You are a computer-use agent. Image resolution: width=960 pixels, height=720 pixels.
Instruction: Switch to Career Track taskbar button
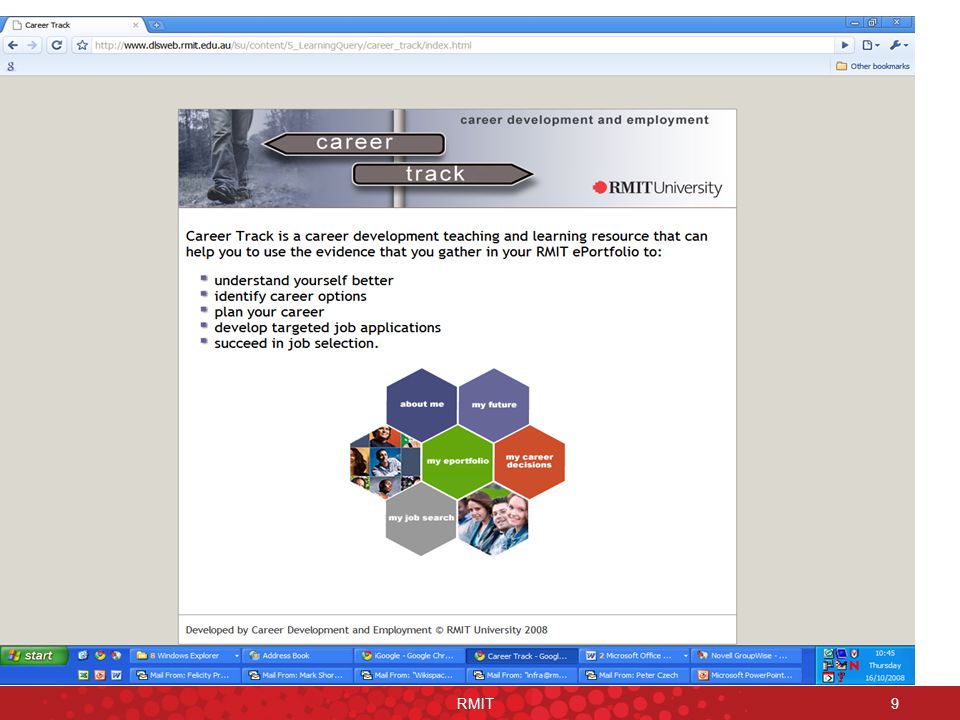[x=523, y=656]
